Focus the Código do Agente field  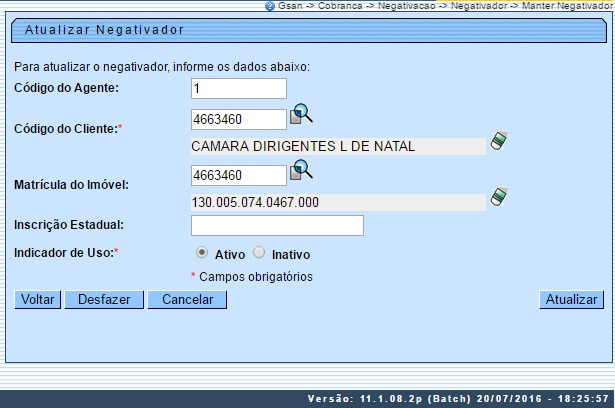pyautogui.click(x=239, y=89)
